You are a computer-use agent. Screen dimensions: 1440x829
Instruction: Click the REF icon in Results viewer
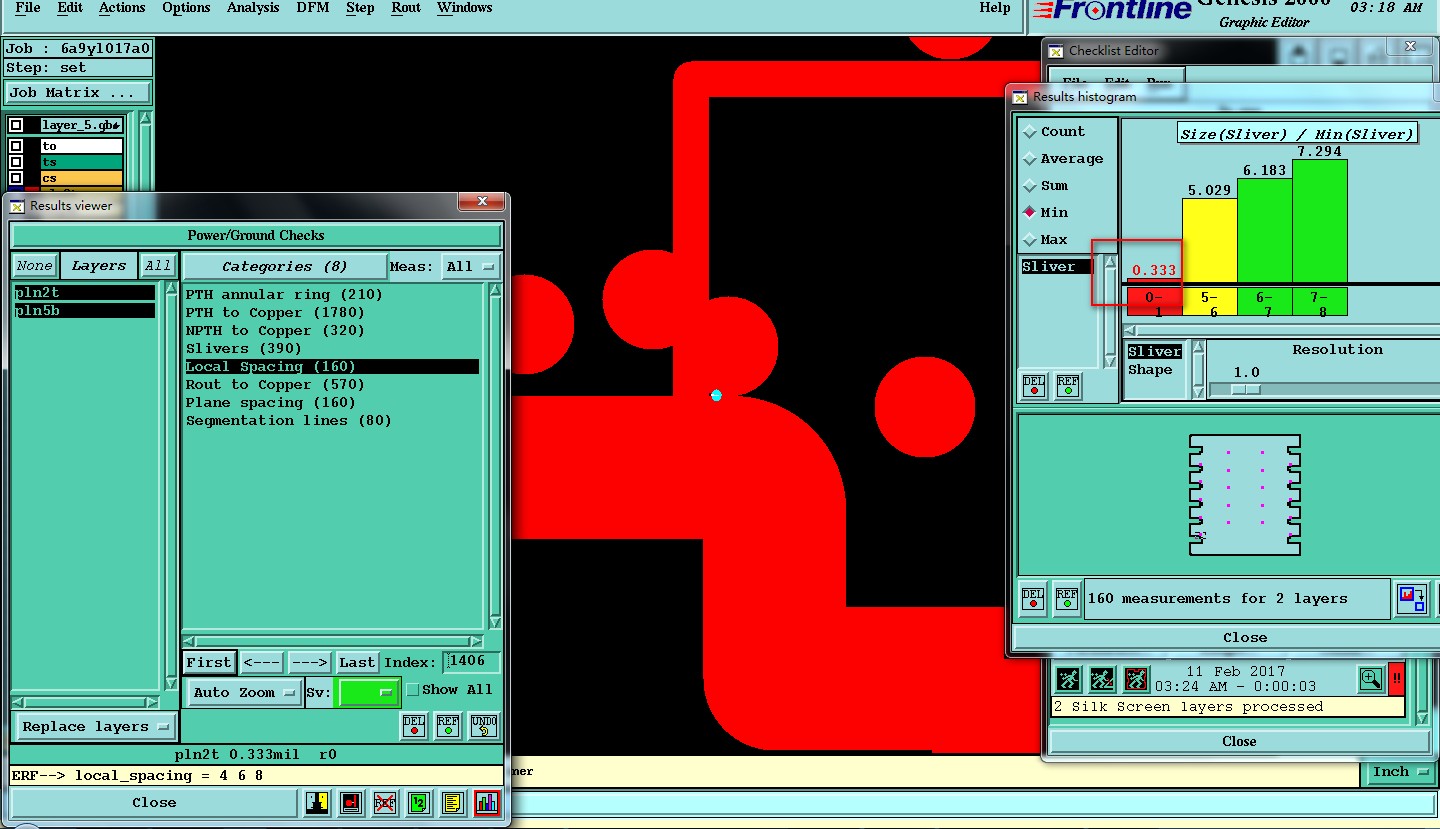click(448, 725)
